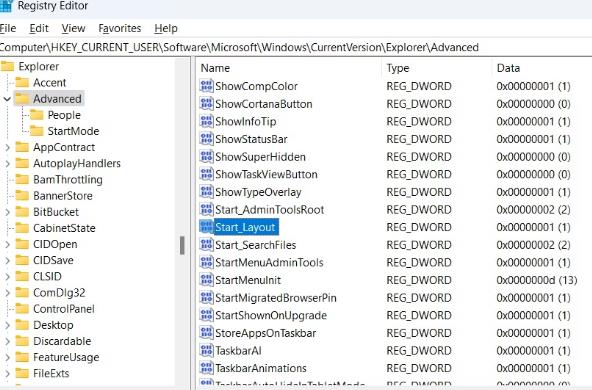Click the tree pane vertical scrollbar thumb
The image size is (592, 390).
click(182, 245)
